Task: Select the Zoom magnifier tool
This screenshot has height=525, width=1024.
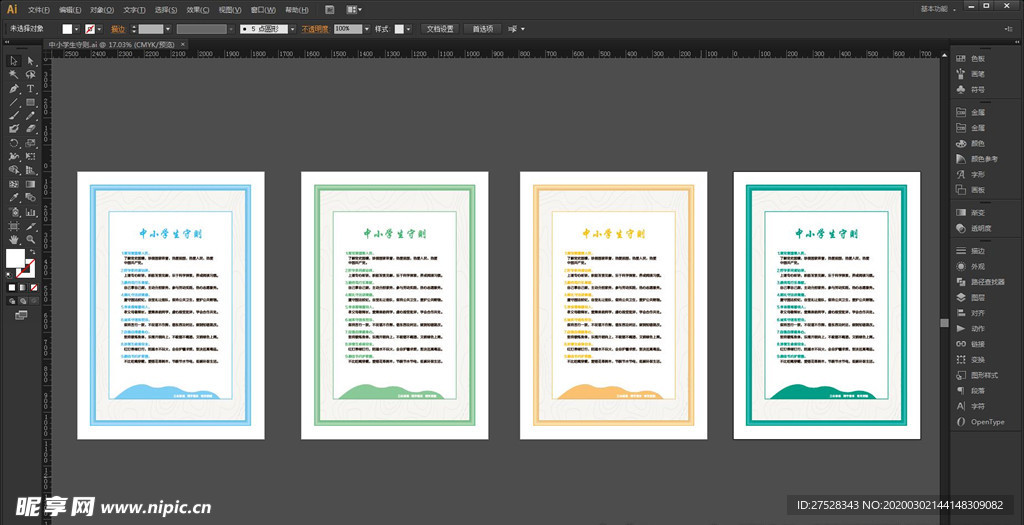Action: (x=31, y=240)
